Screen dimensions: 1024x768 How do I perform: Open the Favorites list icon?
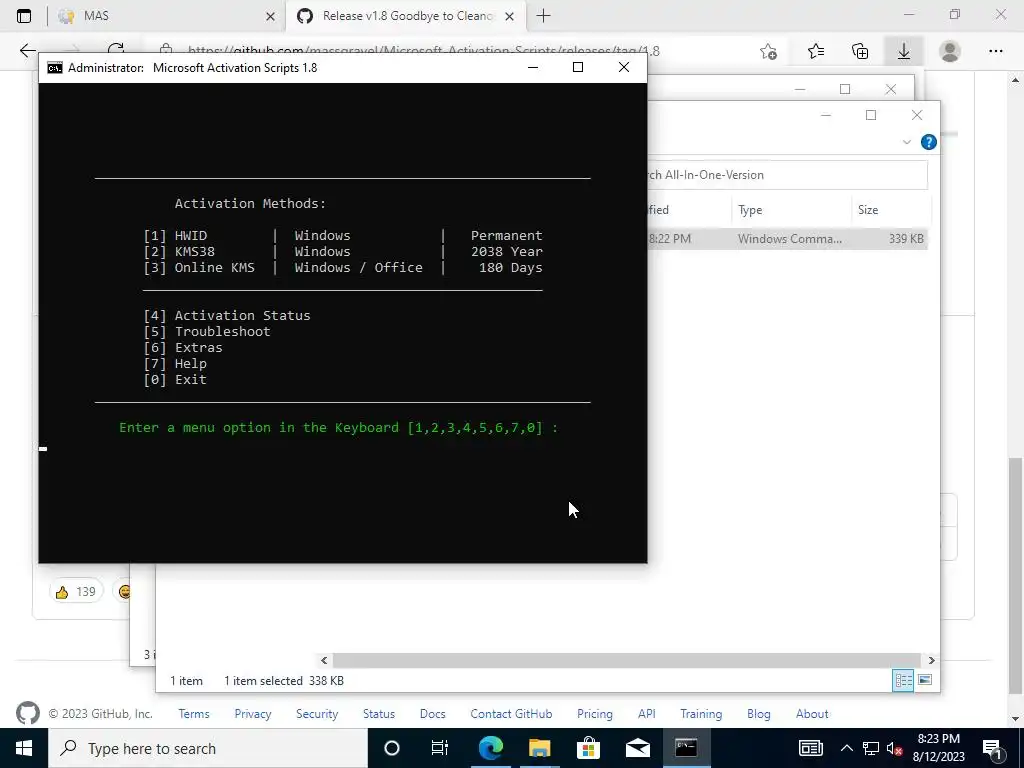pos(816,51)
